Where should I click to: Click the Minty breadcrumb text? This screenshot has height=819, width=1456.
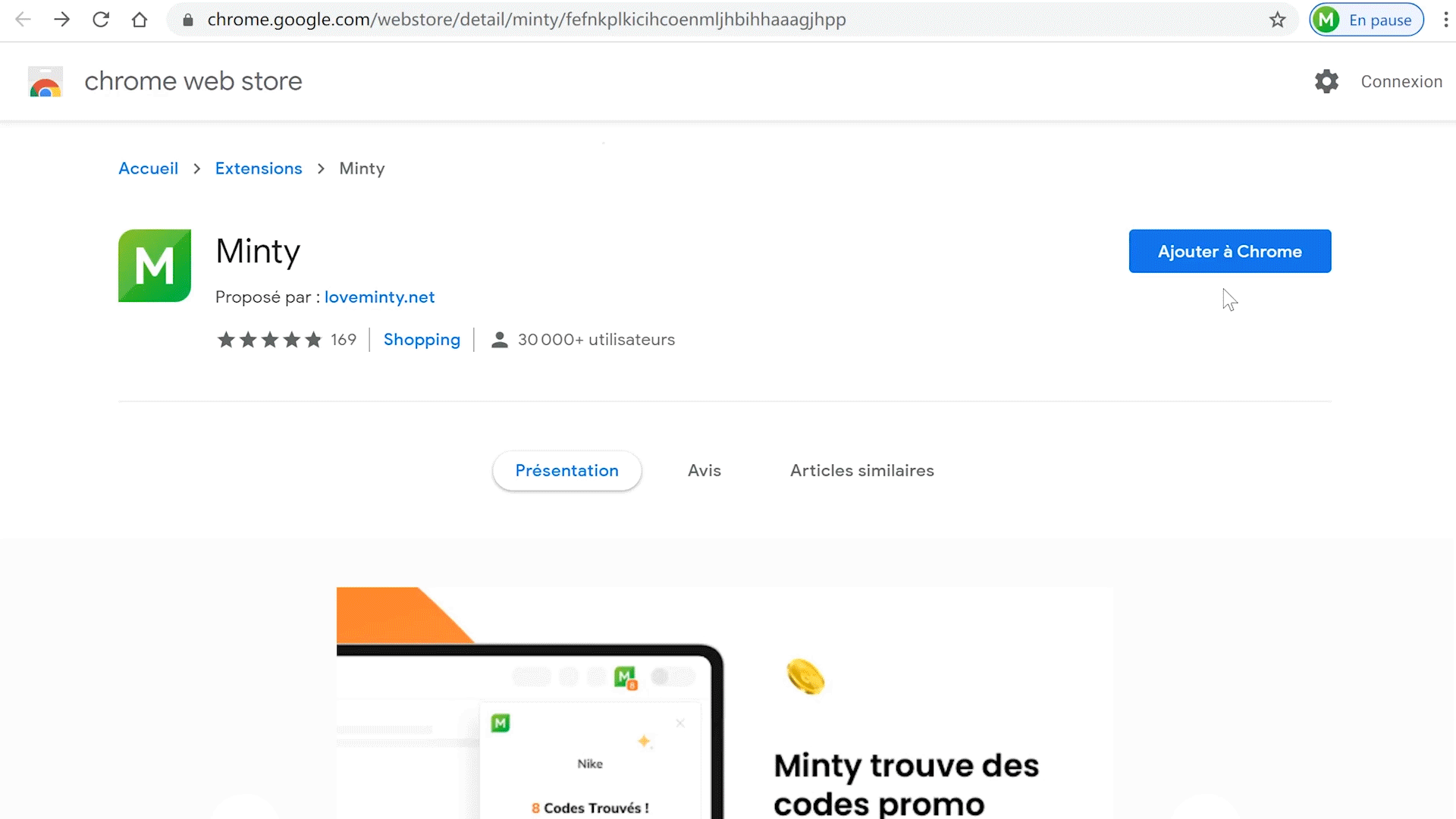click(362, 168)
